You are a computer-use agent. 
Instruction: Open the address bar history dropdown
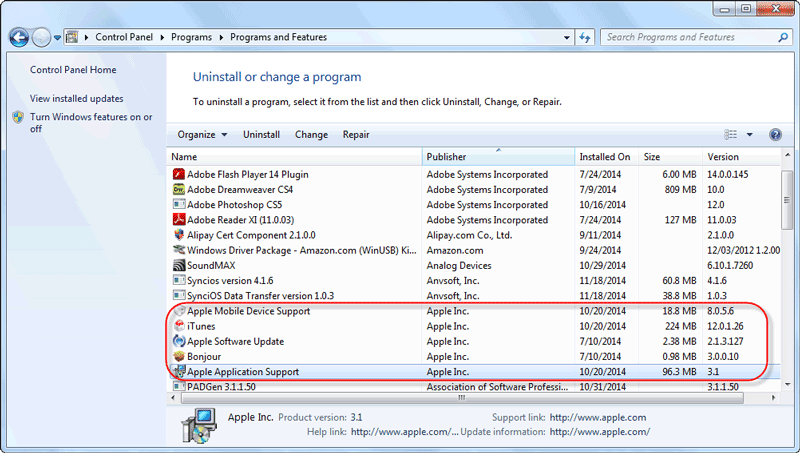tap(566, 37)
